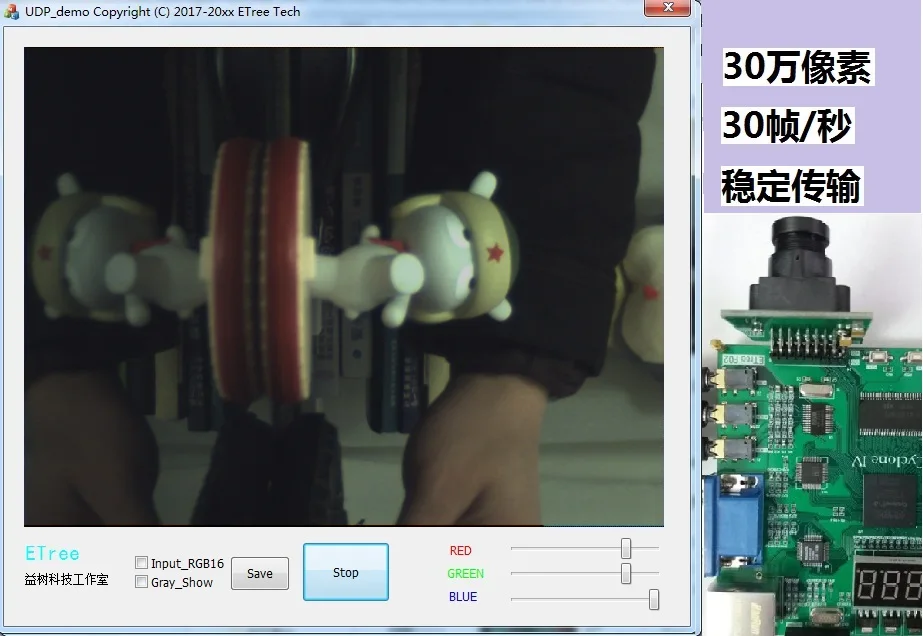Toggle the Gray_Show checkbox

coord(141,582)
